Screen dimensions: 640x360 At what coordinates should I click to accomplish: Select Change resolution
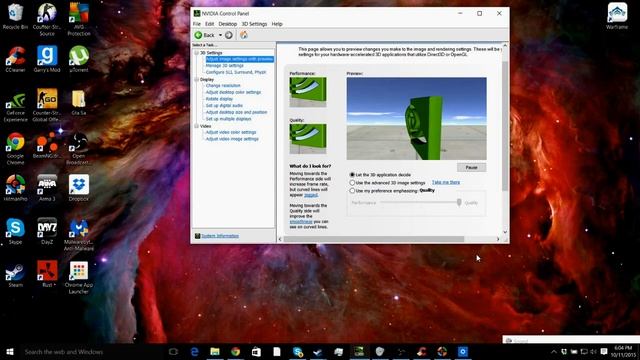click(223, 86)
